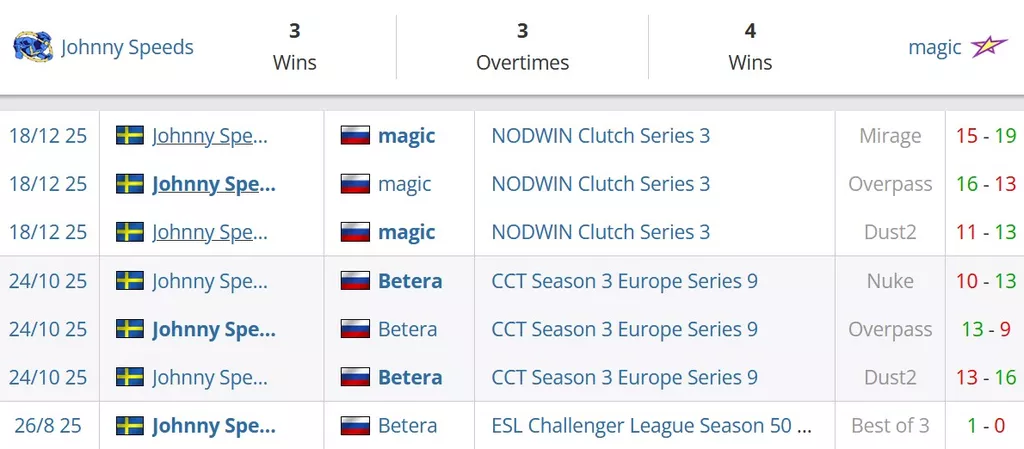
Task: Open the Johnny Speeds team header link
Action: (127, 47)
